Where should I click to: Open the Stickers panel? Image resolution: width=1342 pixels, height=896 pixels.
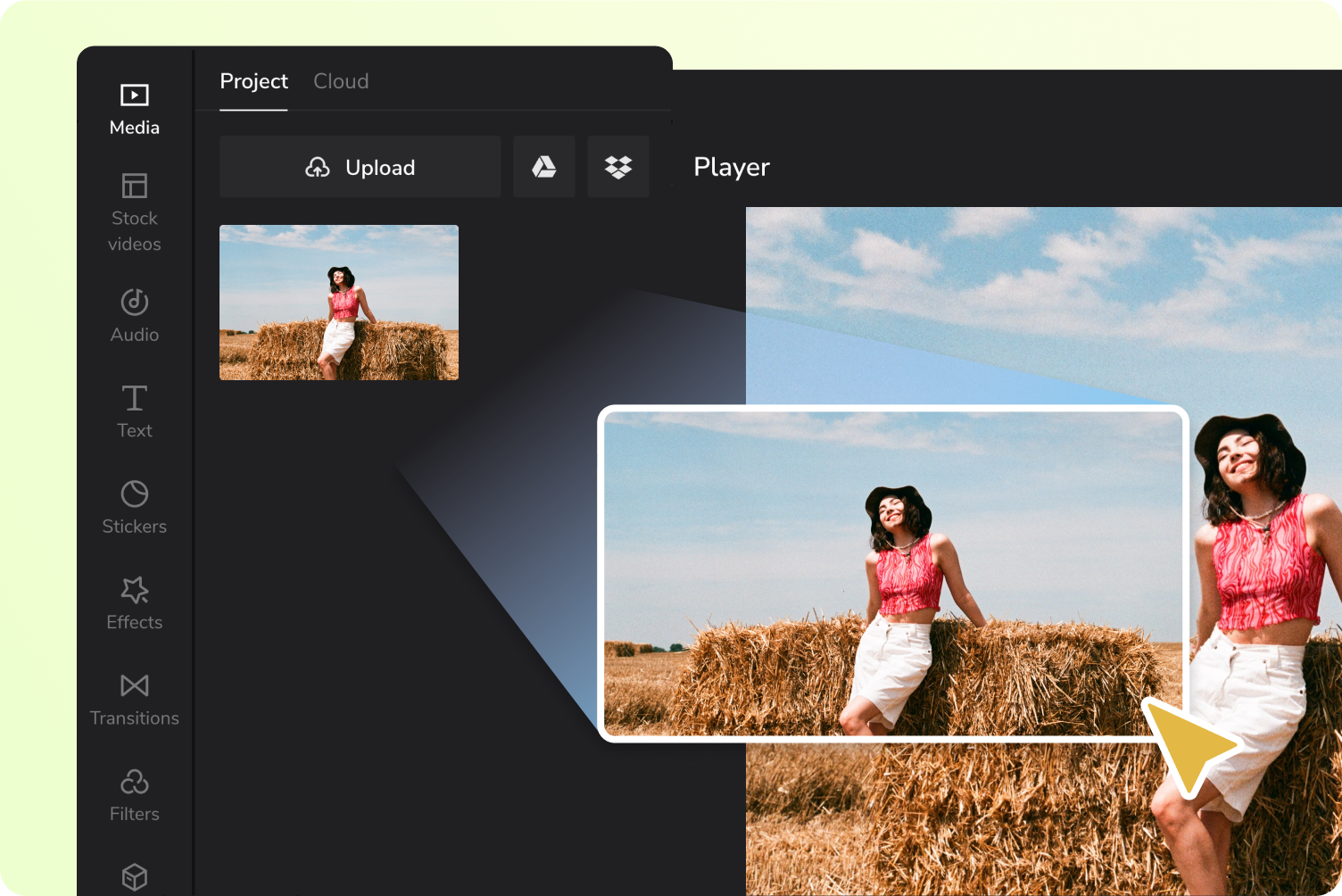134,507
